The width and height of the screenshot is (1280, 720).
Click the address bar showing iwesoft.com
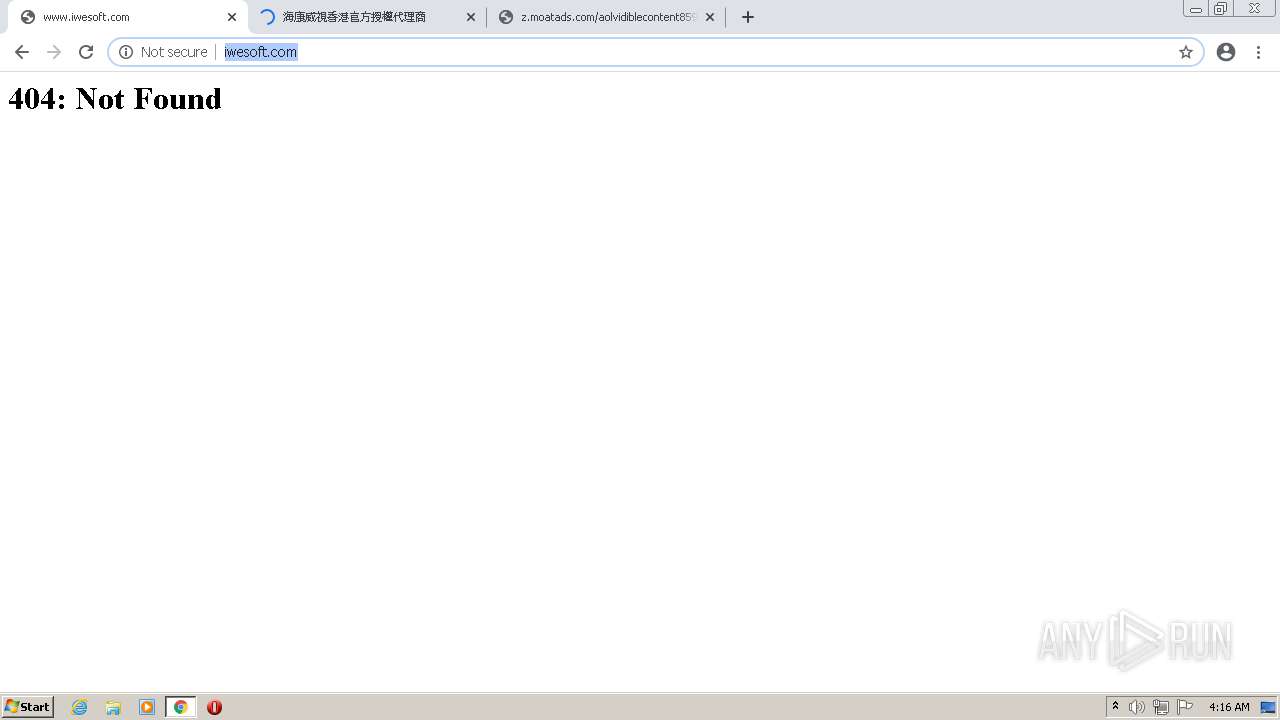tap(655, 52)
